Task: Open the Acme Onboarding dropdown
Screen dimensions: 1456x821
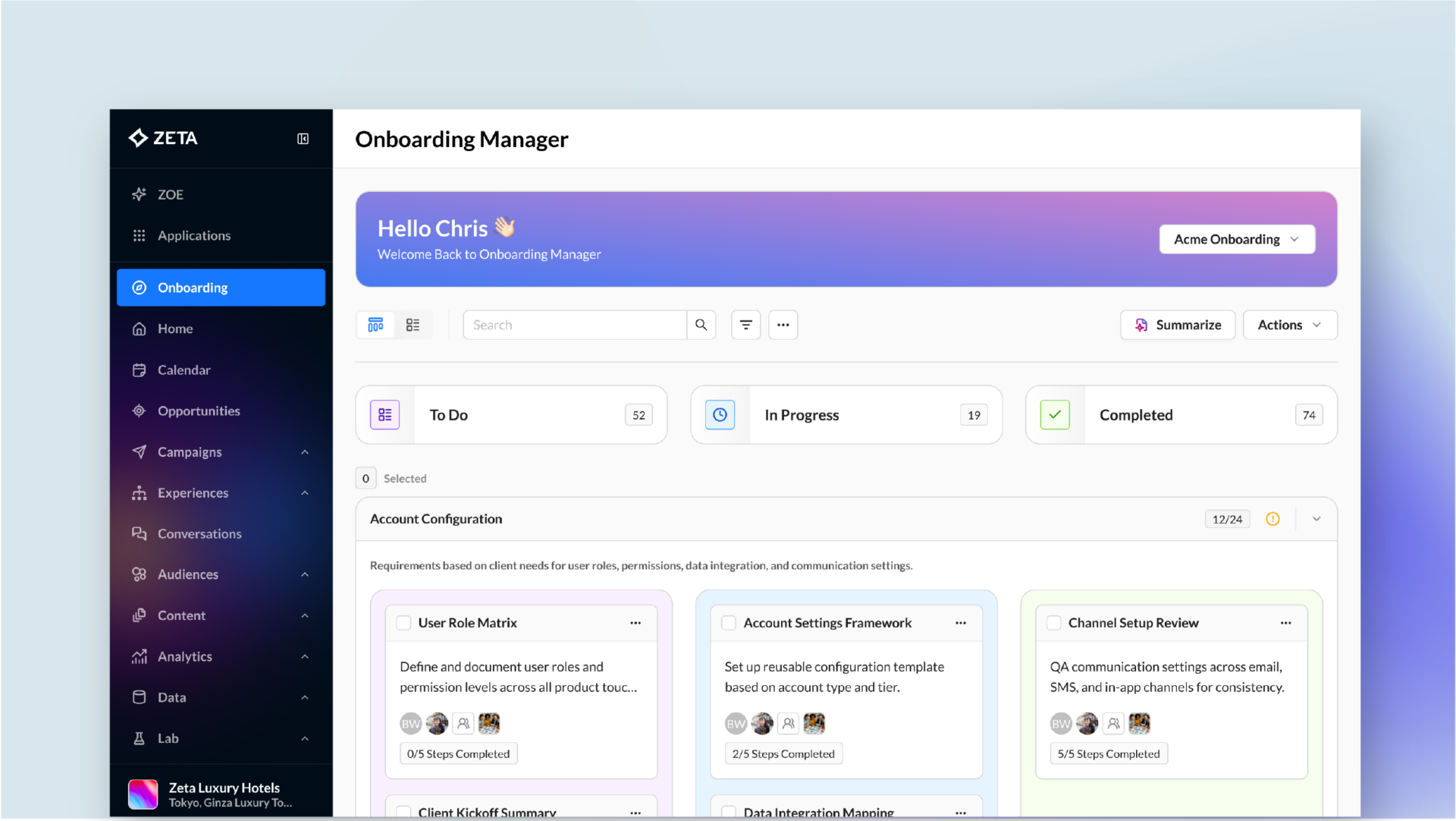Action: pos(1237,239)
